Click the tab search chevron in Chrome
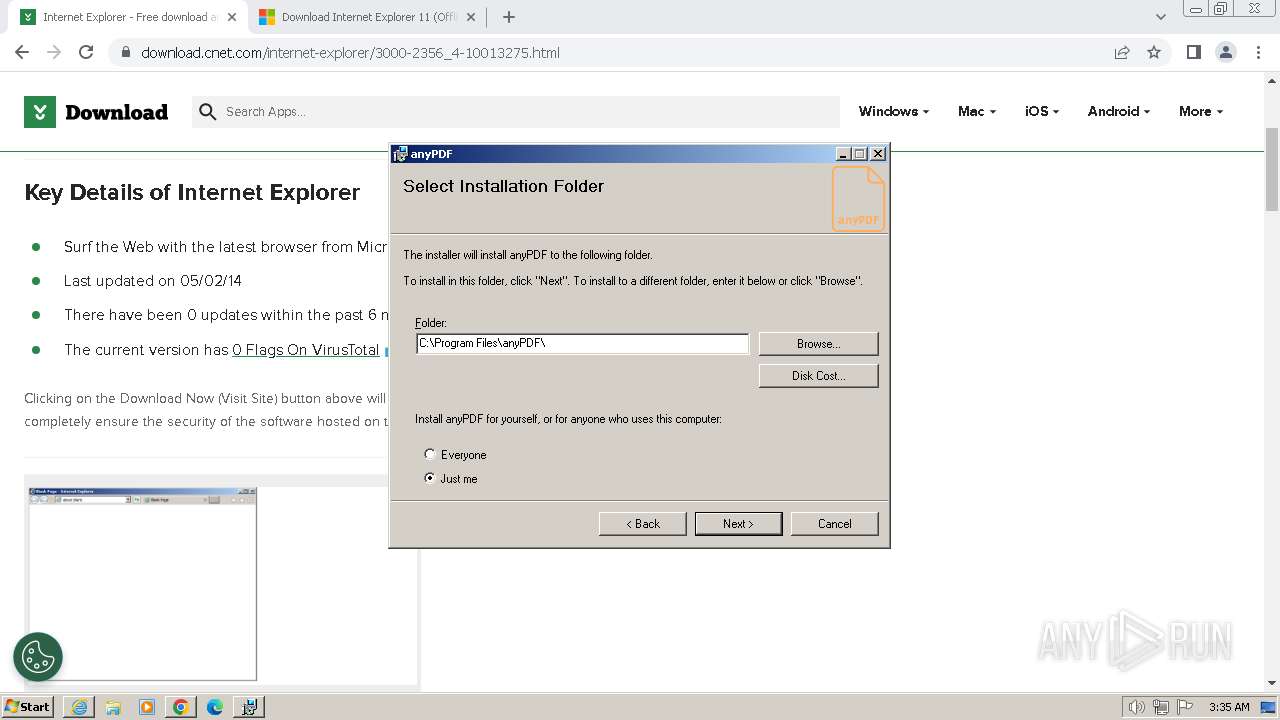The image size is (1280, 720). 1160,17
